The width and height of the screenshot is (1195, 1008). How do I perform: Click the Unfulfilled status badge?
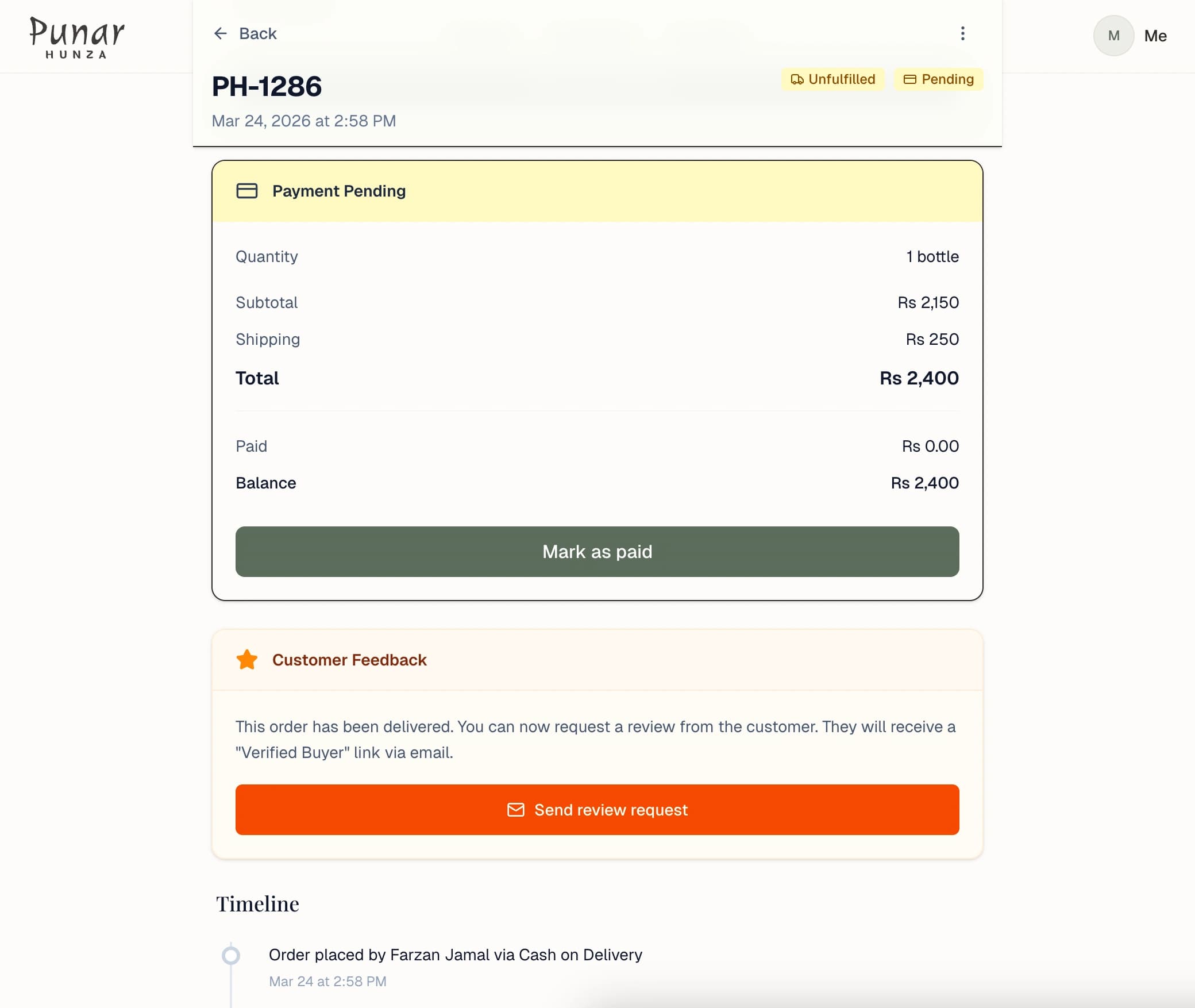point(833,79)
